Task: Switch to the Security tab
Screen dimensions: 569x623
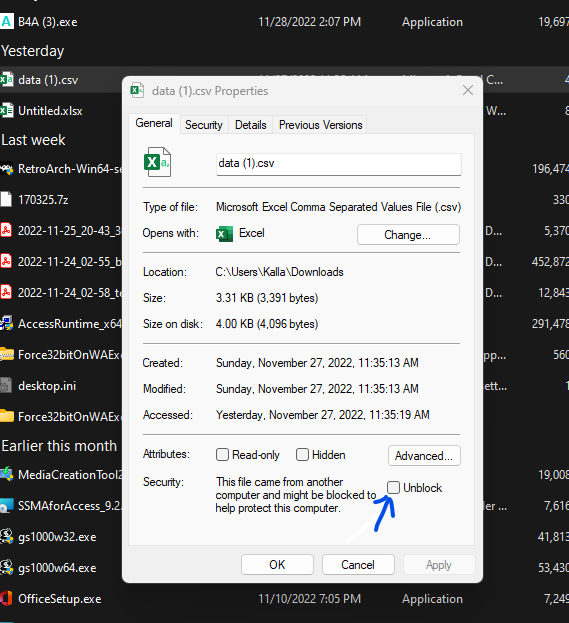Action: pos(204,125)
